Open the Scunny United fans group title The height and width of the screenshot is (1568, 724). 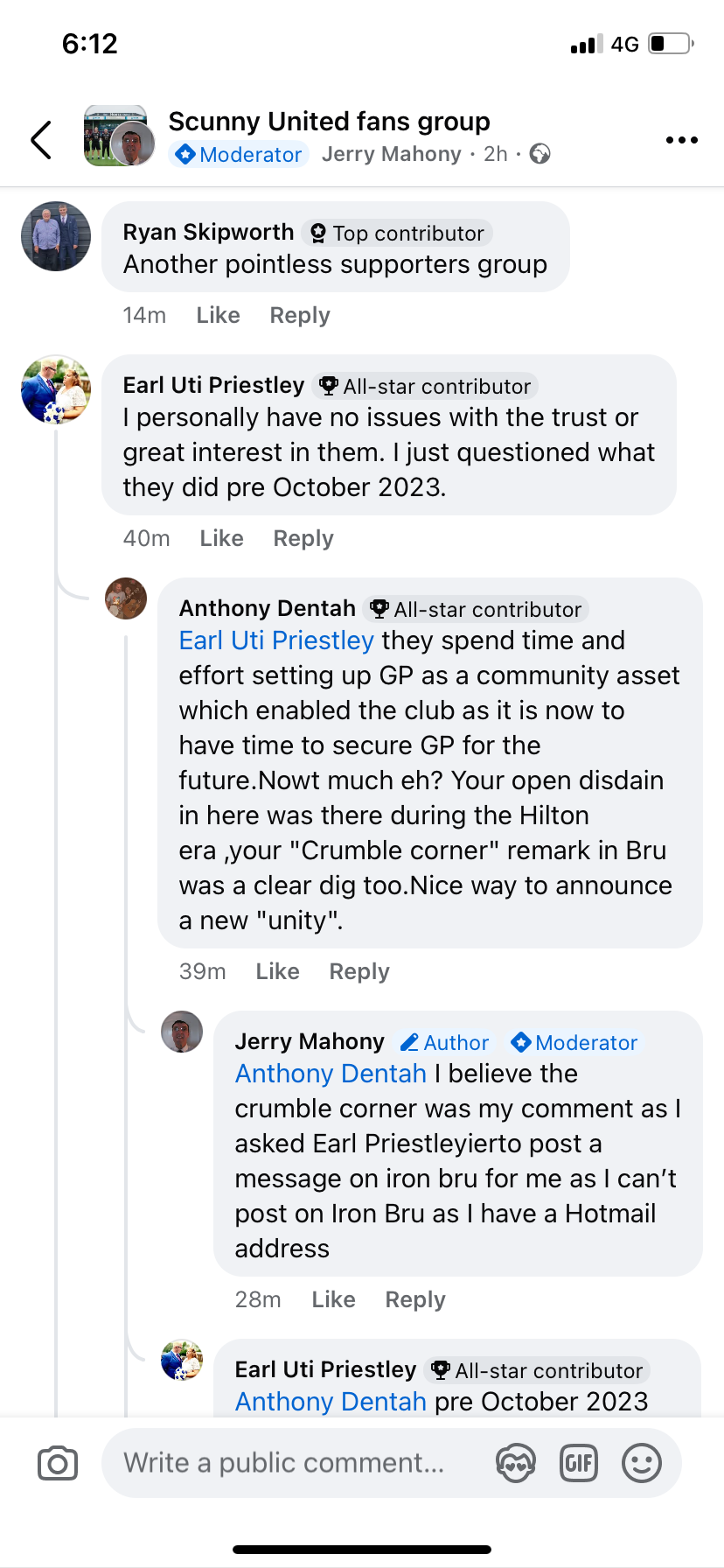click(329, 121)
